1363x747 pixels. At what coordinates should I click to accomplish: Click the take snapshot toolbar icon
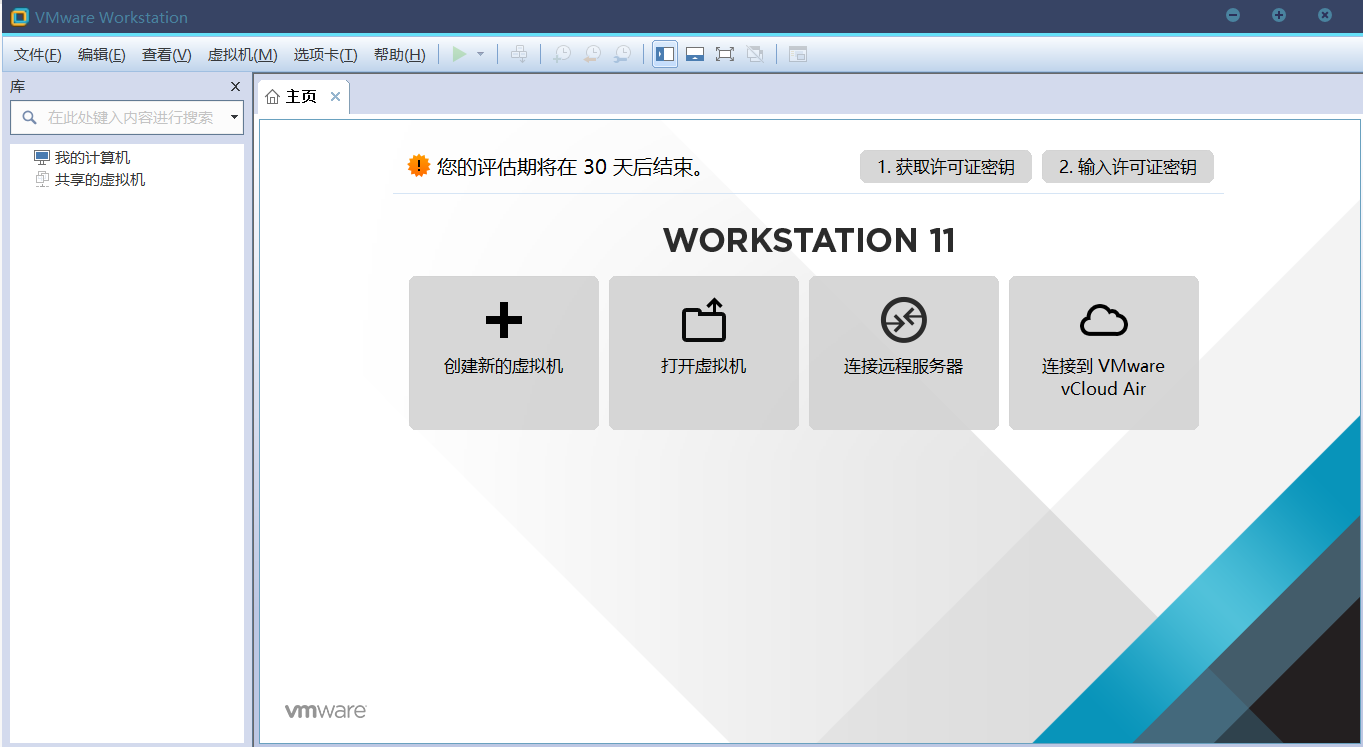coord(562,54)
